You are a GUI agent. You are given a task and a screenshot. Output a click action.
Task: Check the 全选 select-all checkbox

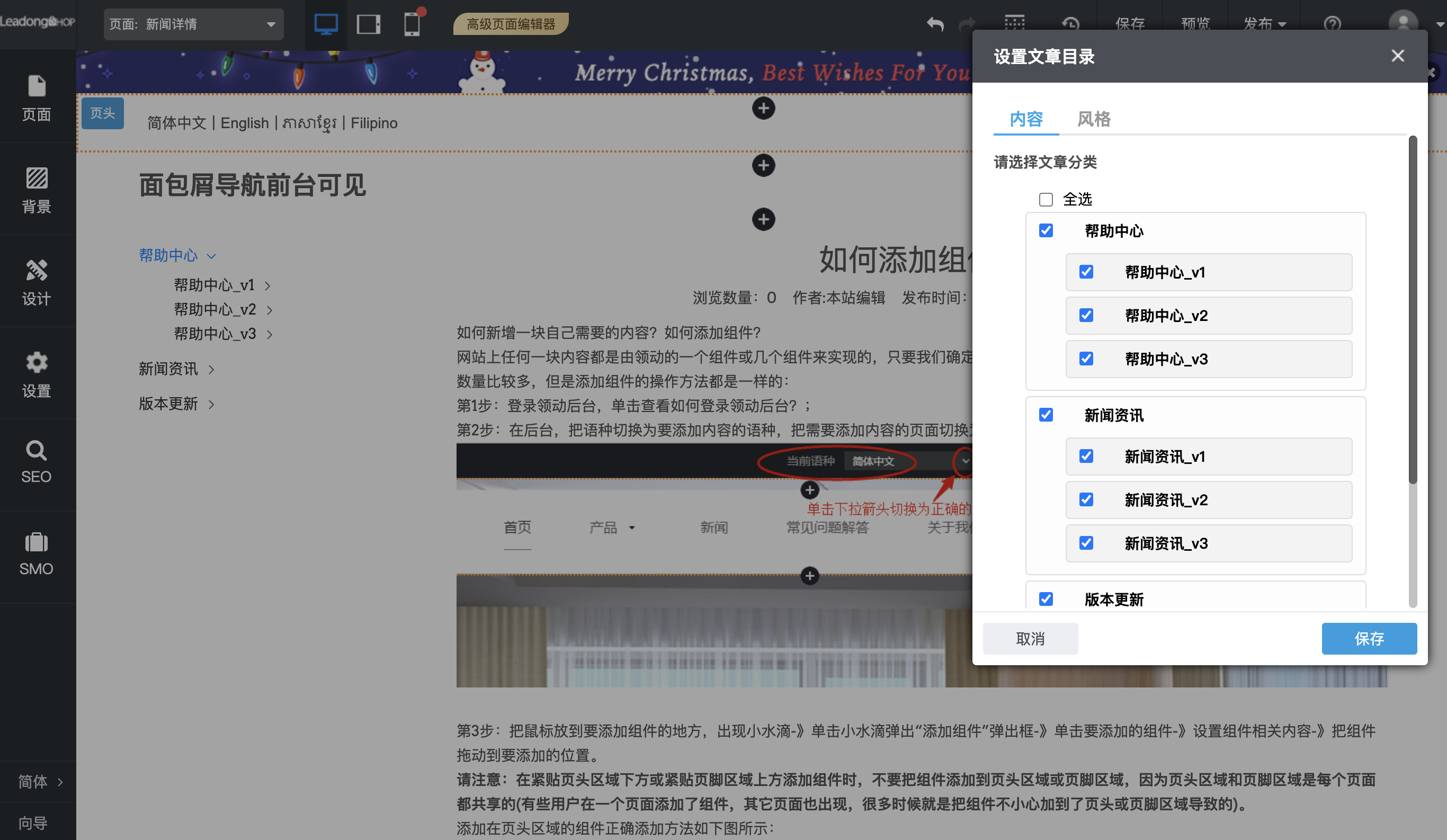1046,199
